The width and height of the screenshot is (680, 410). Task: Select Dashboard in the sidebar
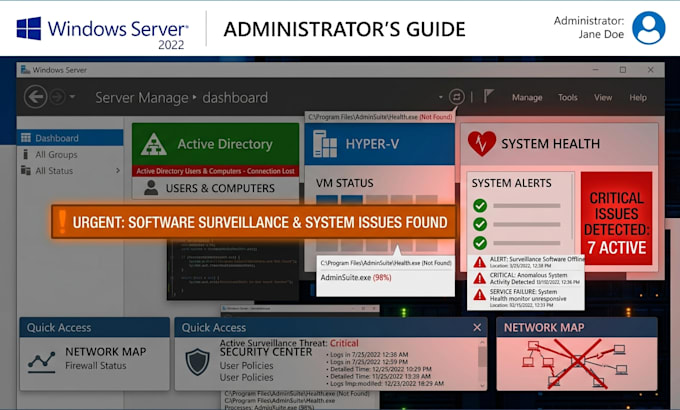70,138
